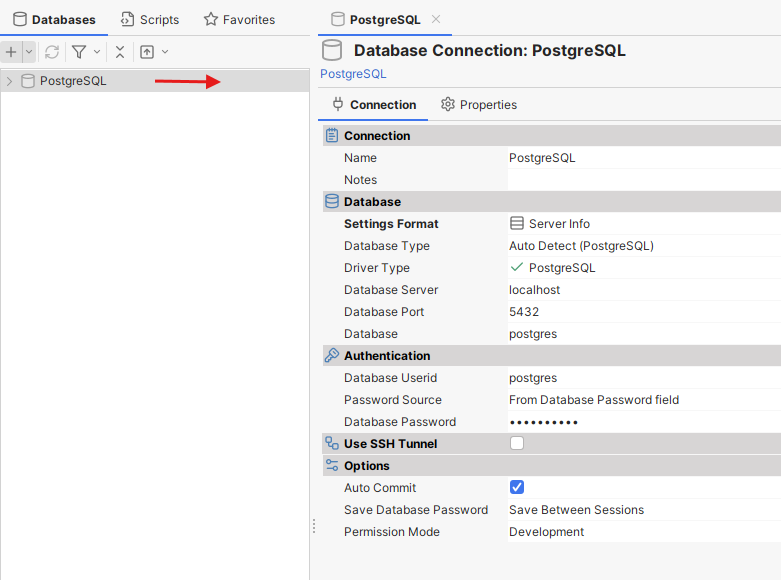Click the Database Type label
The height and width of the screenshot is (580, 781).
click(x=387, y=246)
